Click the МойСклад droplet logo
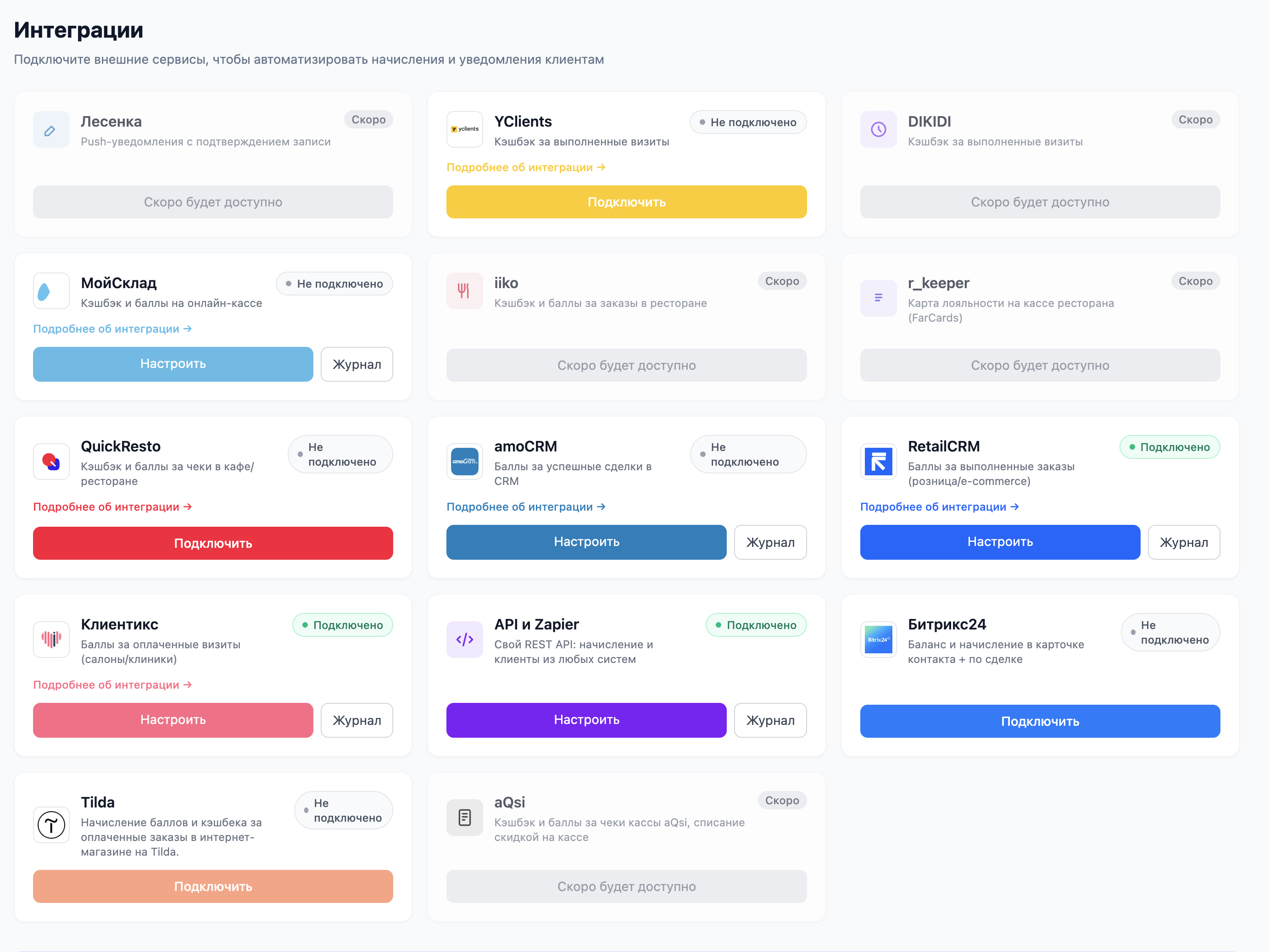 click(51, 290)
